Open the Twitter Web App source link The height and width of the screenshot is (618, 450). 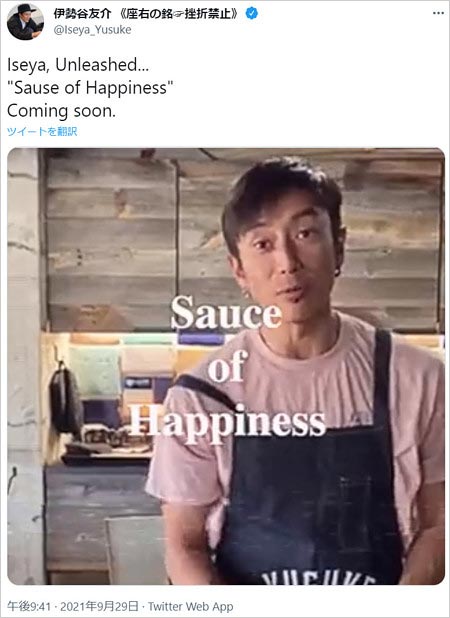(x=190, y=606)
